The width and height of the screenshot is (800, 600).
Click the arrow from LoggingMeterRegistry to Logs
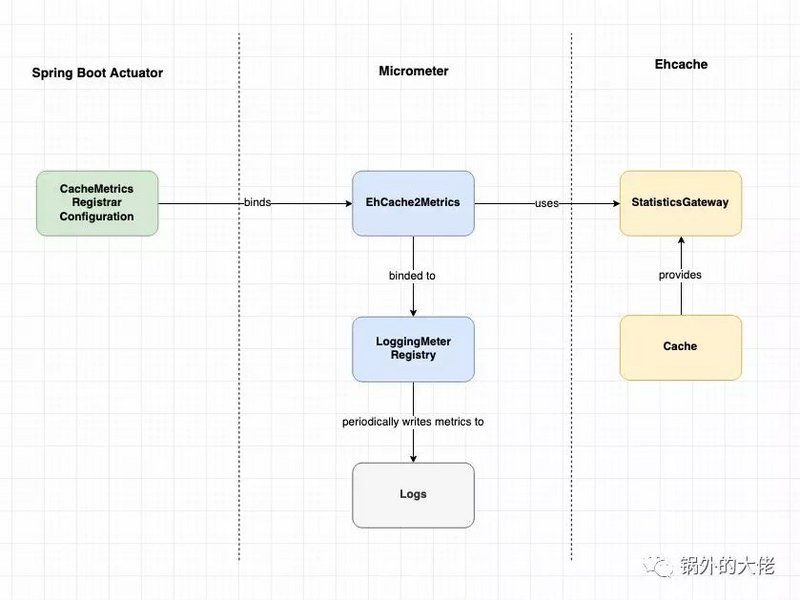413,450
